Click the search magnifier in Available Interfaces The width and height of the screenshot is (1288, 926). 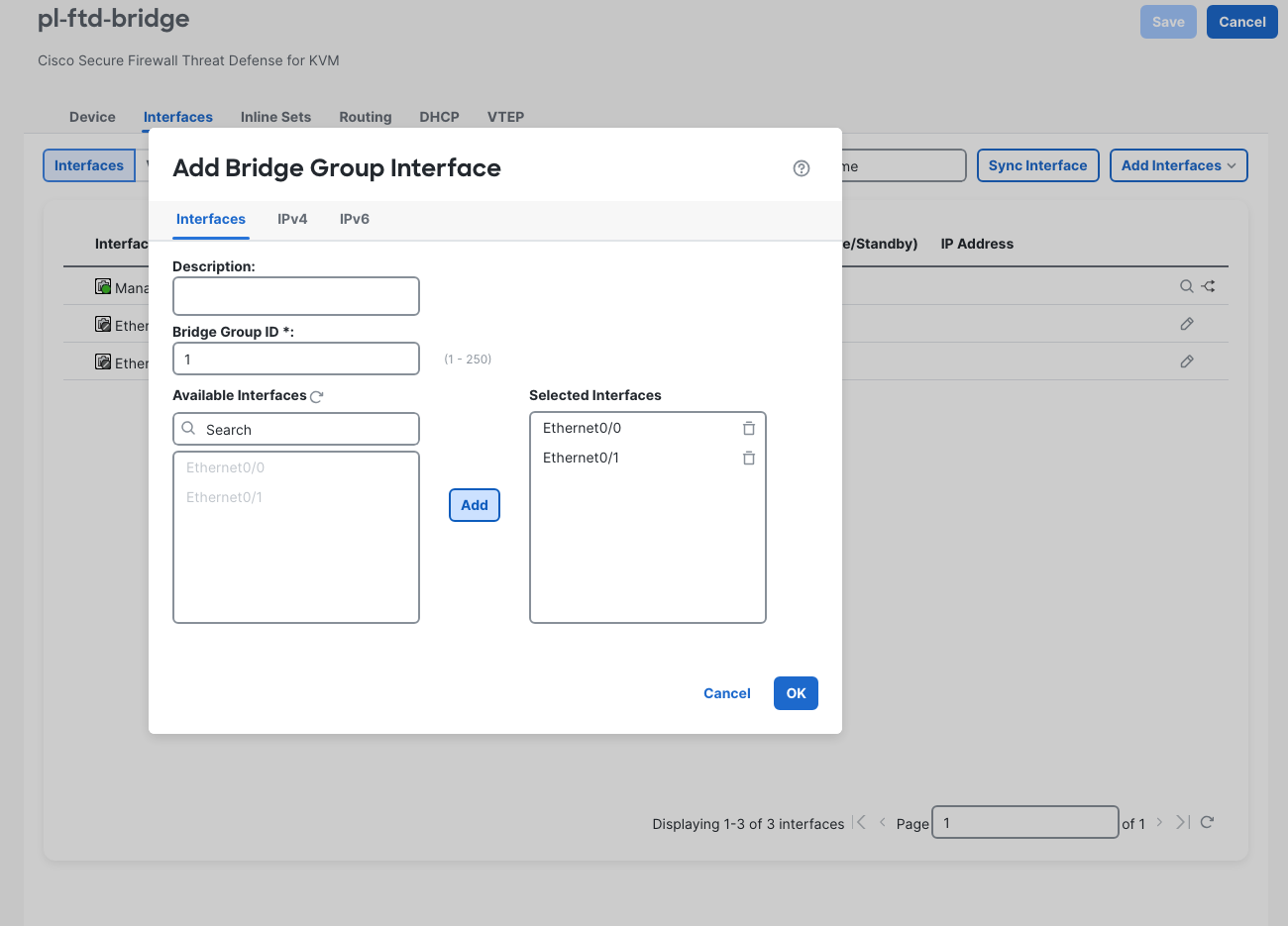(x=188, y=429)
